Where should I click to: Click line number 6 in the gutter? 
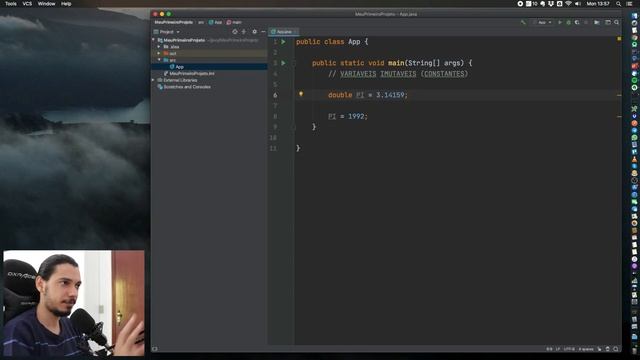(x=275, y=95)
